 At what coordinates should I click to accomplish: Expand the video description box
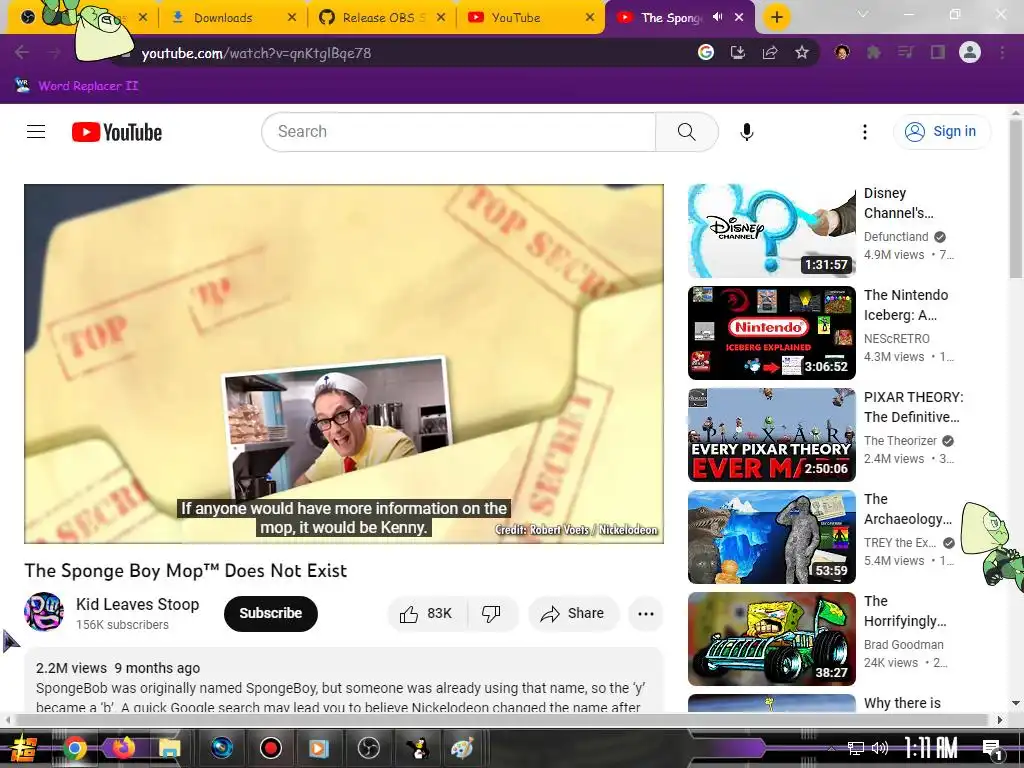click(344, 680)
